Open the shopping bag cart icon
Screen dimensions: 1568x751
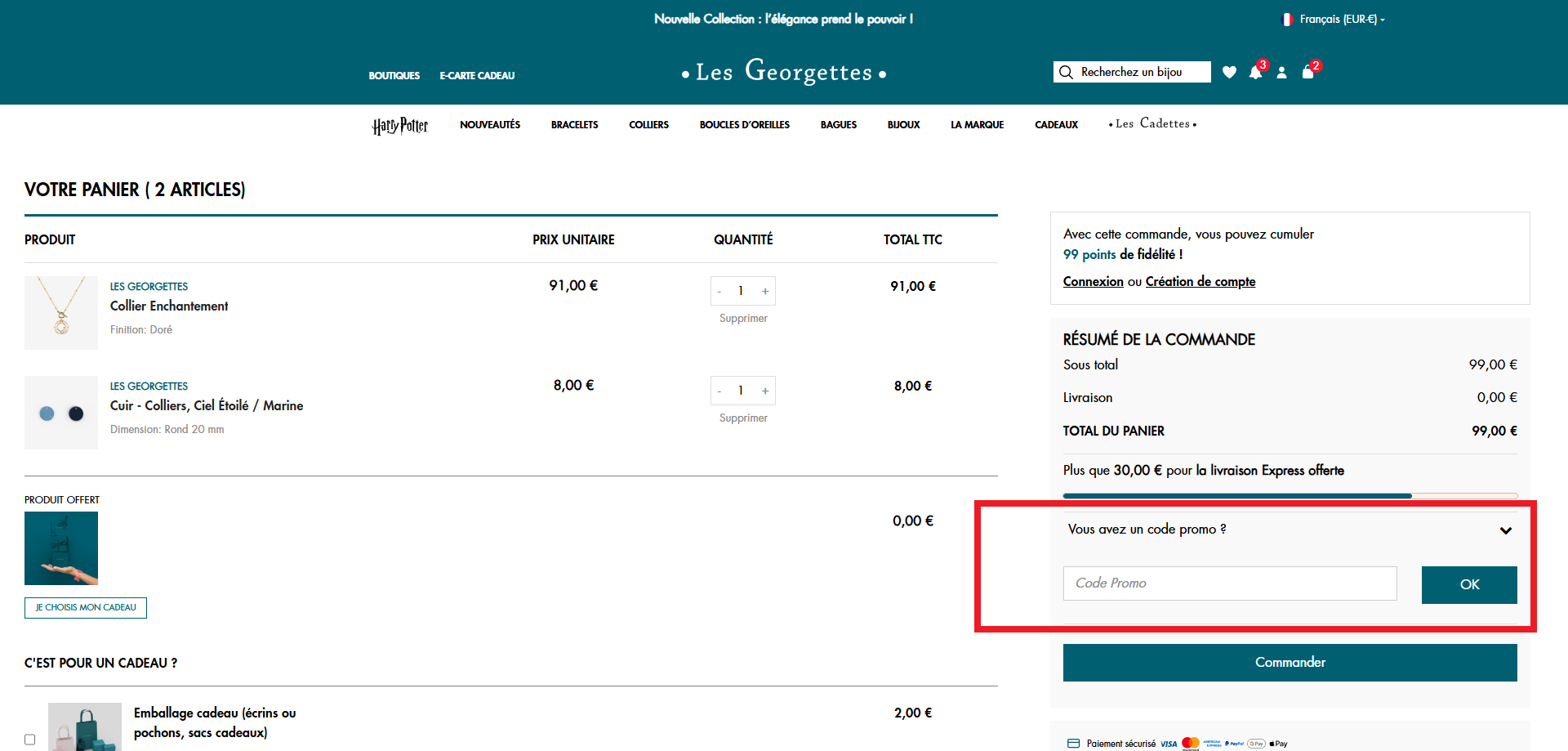[1307, 72]
